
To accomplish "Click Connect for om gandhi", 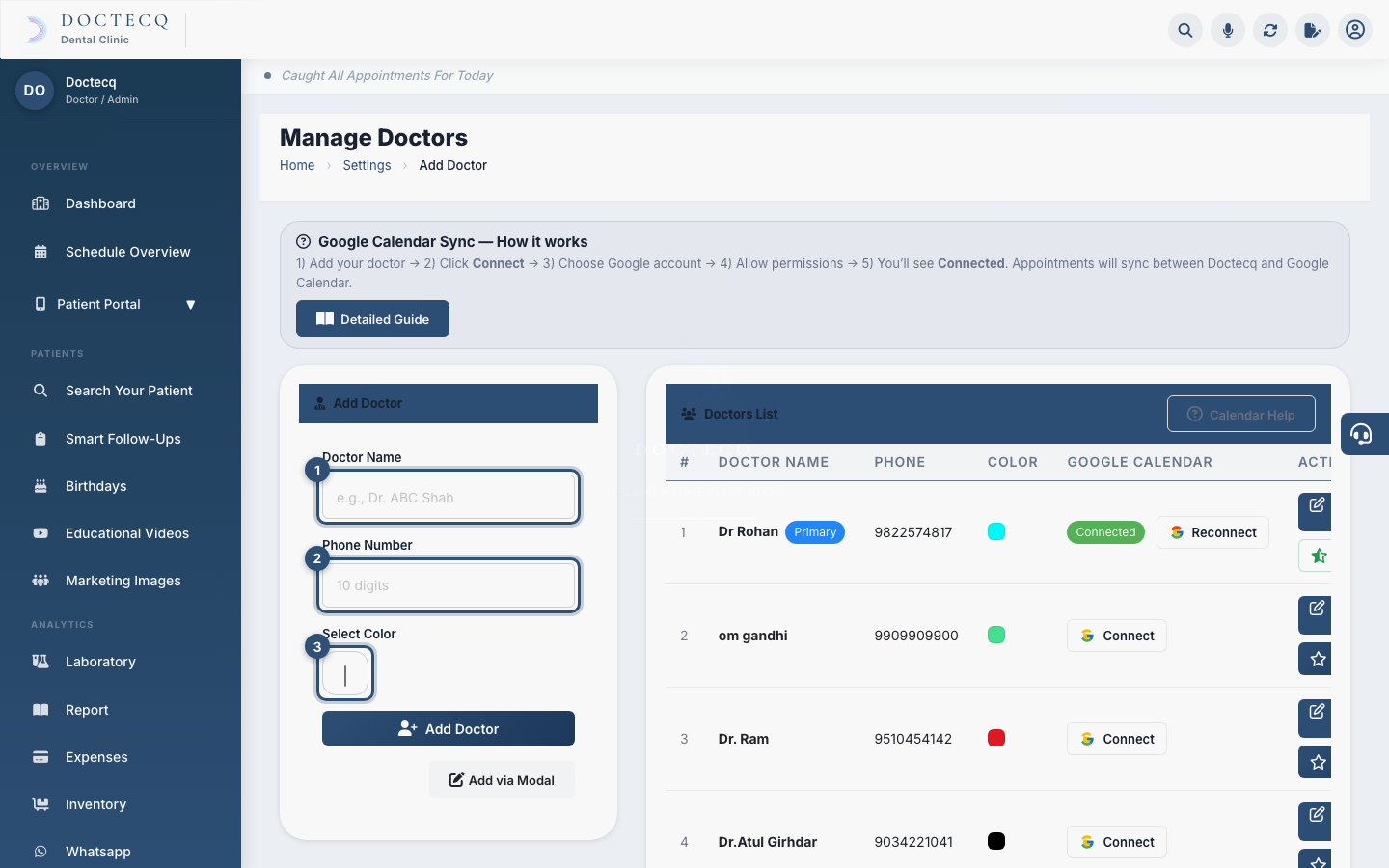I will (1117, 636).
